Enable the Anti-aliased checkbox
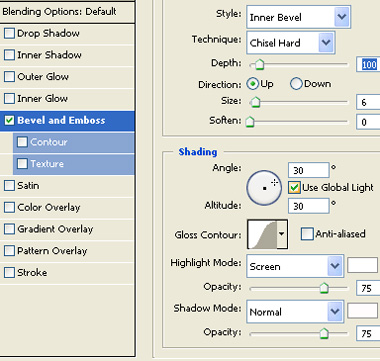 click(x=307, y=234)
